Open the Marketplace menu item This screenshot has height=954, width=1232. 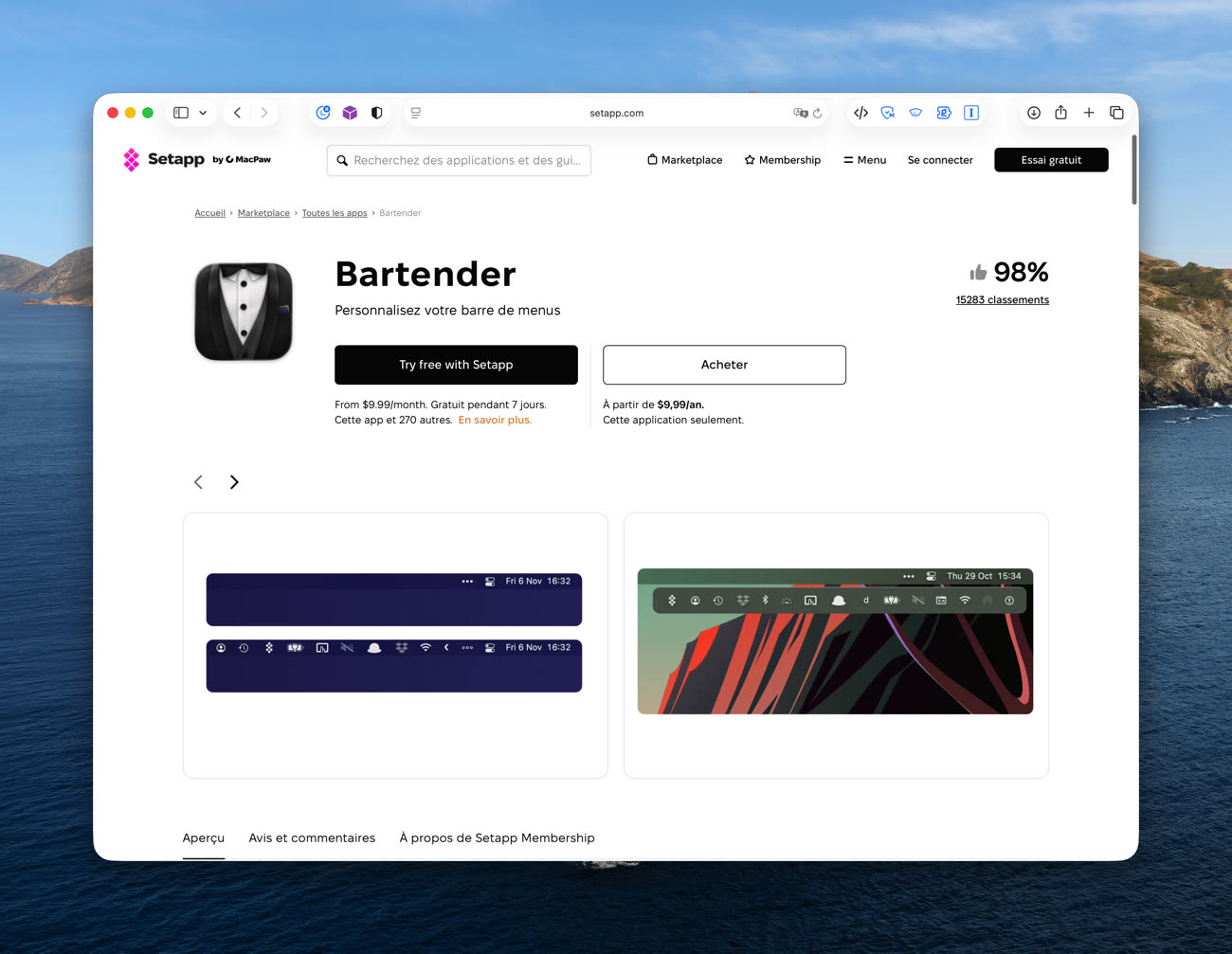pyautogui.click(x=684, y=160)
